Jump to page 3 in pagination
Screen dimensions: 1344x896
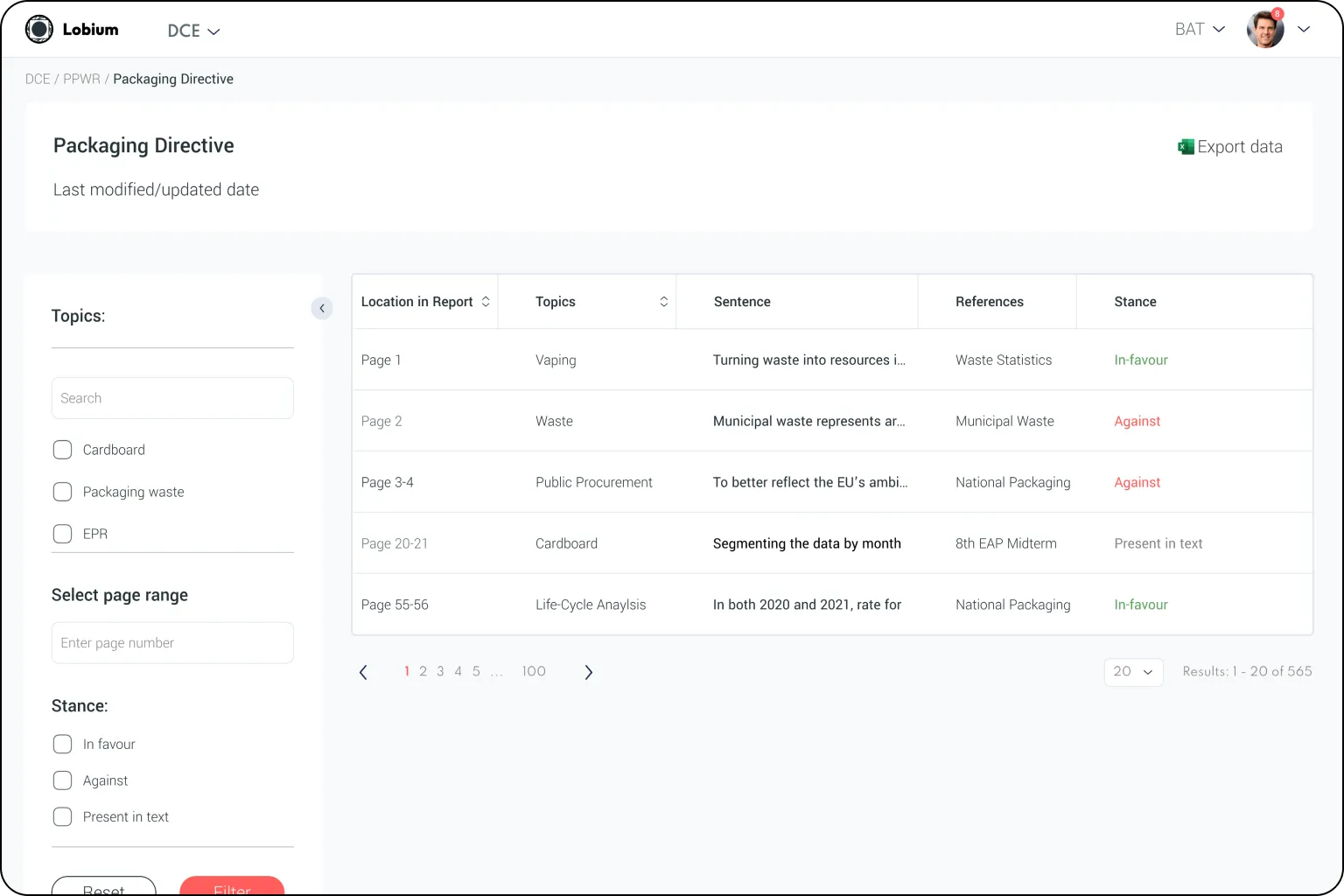tap(440, 672)
